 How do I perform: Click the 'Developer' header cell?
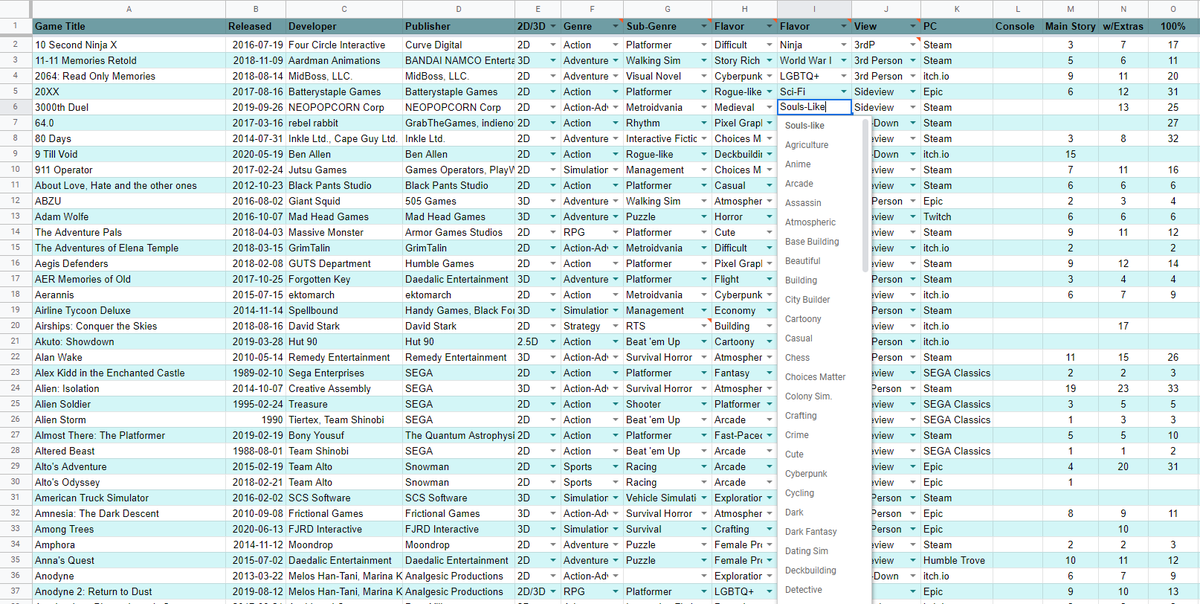click(343, 26)
